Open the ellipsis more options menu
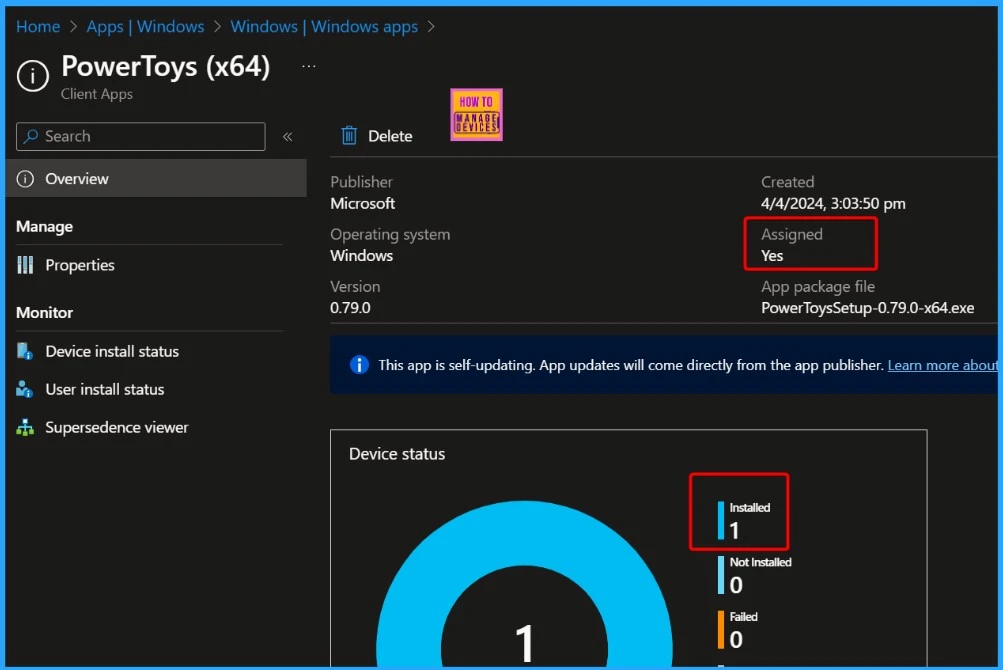 point(308,66)
